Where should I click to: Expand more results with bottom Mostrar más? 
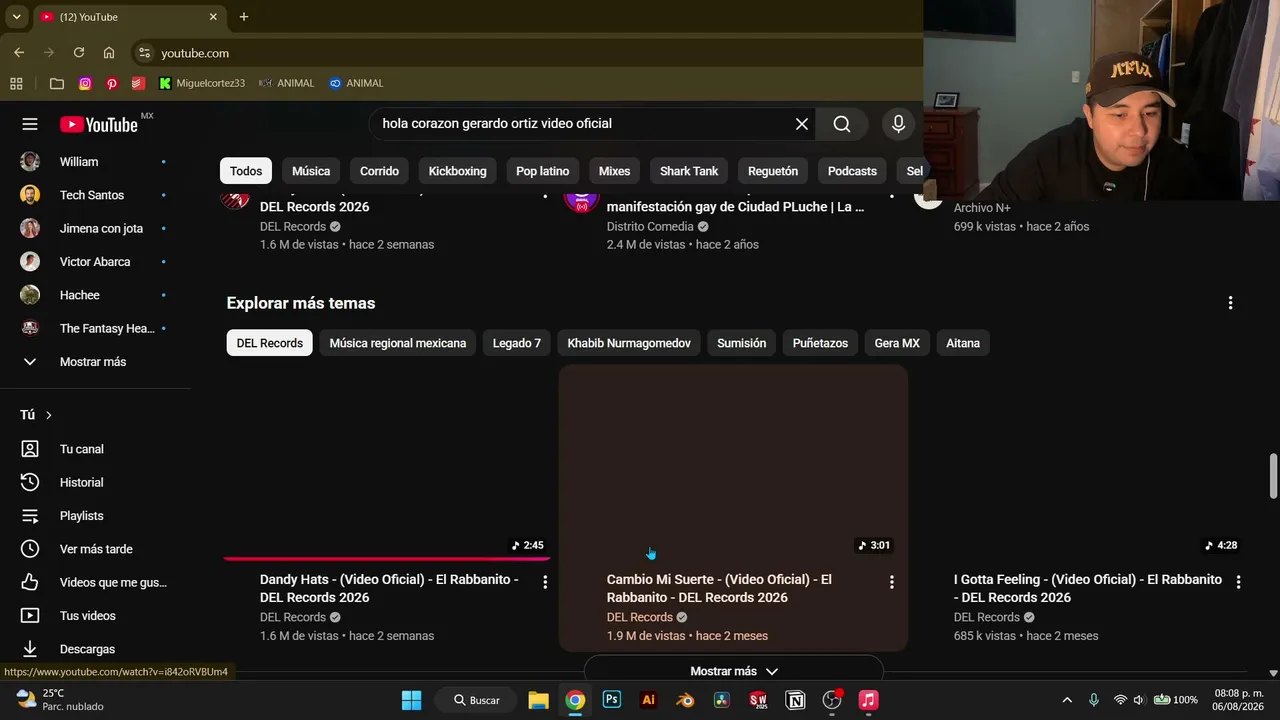point(734,671)
